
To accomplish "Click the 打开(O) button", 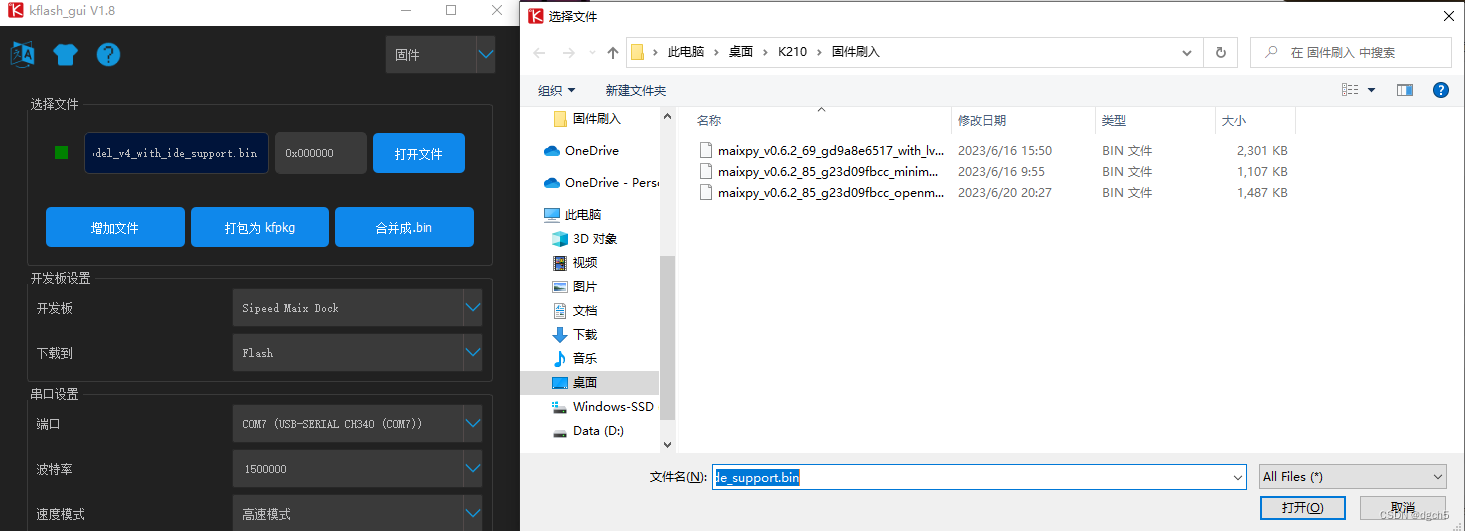I will 1303,507.
